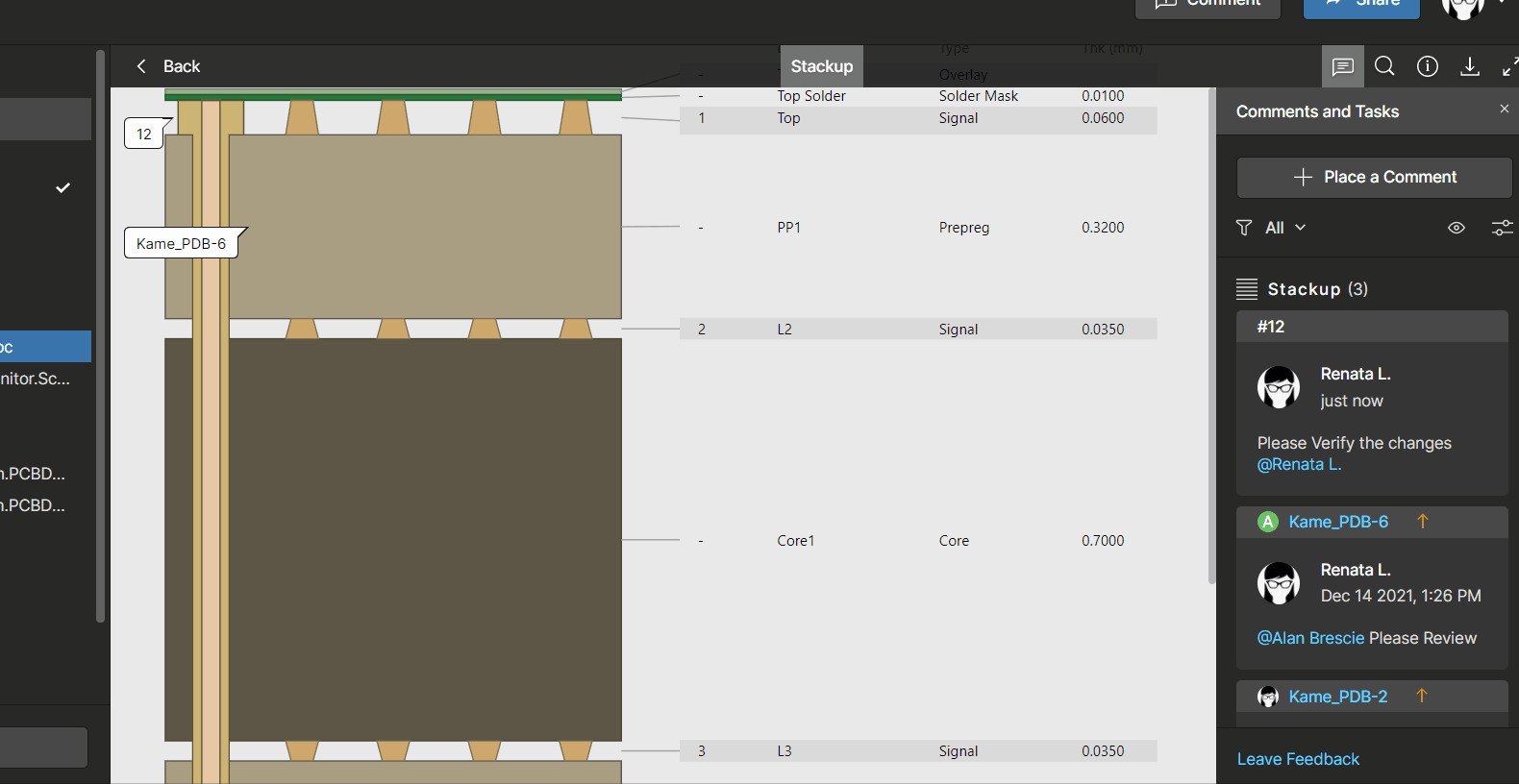
Task: Click the checkmark in left sidebar
Action: pos(63,187)
